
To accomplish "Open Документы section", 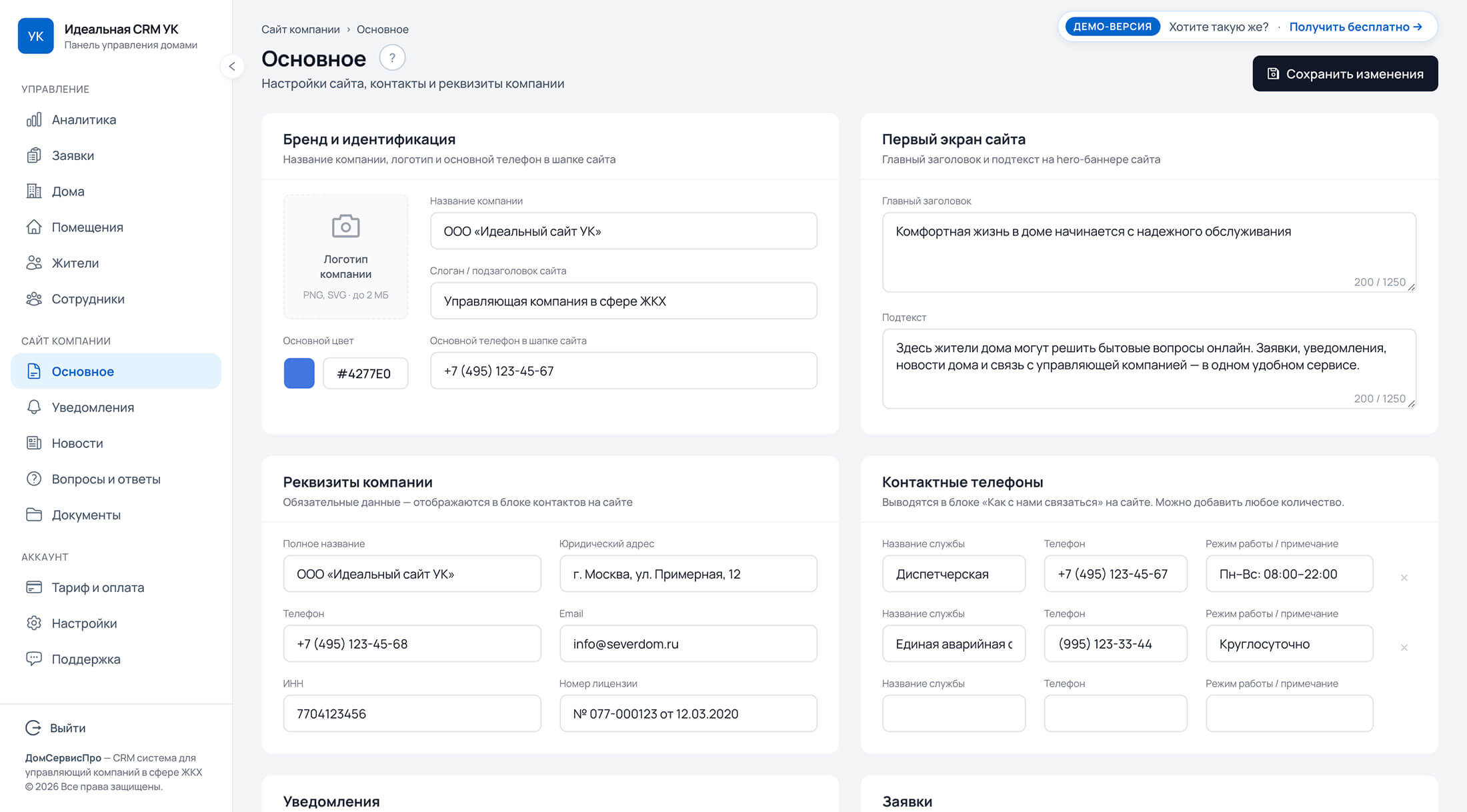I will pyautogui.click(x=116, y=515).
